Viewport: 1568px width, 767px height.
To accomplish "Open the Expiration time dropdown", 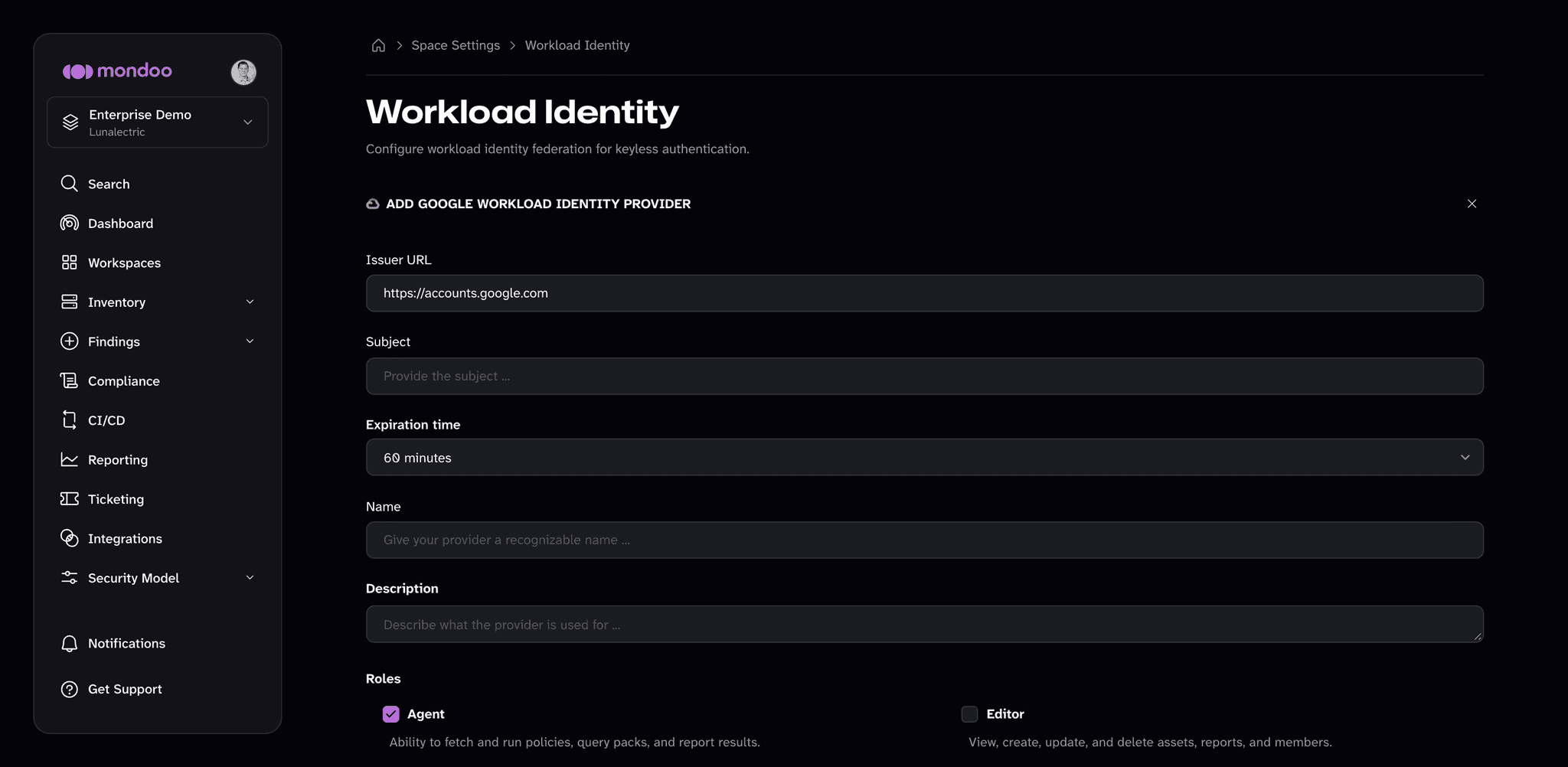I will pyautogui.click(x=924, y=457).
